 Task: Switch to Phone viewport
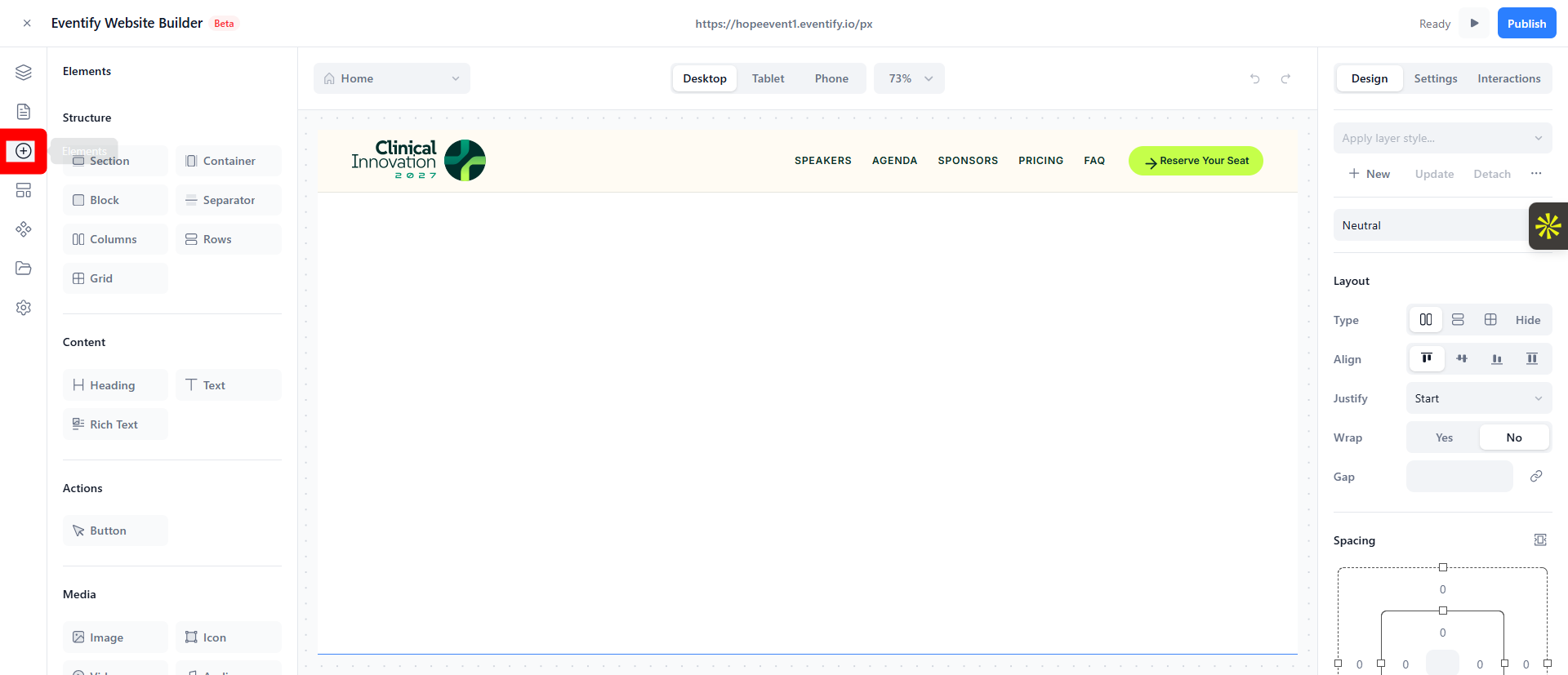pos(831,78)
